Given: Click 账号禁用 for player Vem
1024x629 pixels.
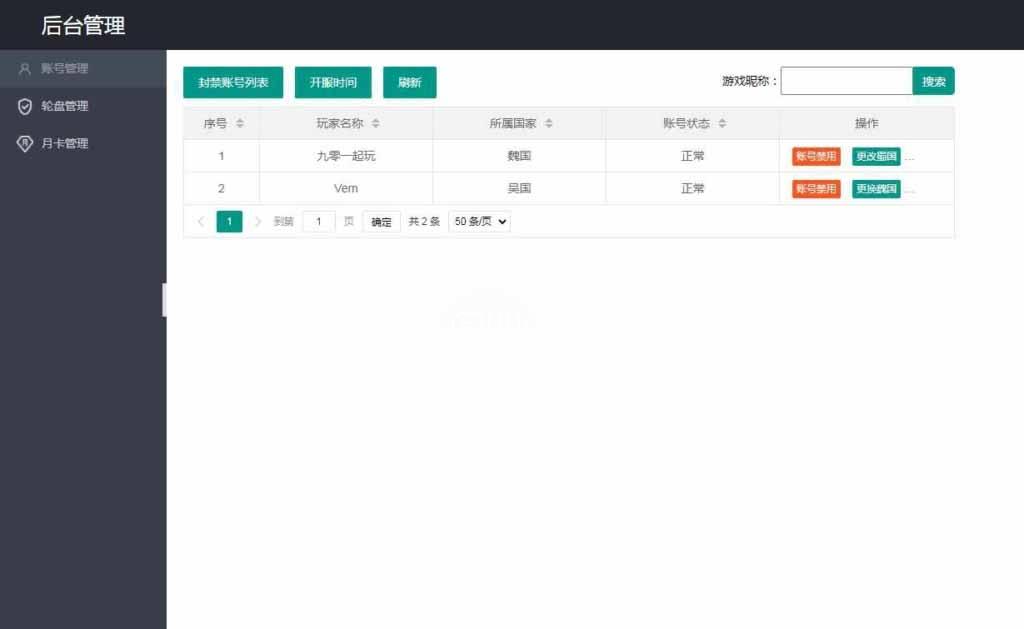Looking at the screenshot, I should (x=816, y=189).
